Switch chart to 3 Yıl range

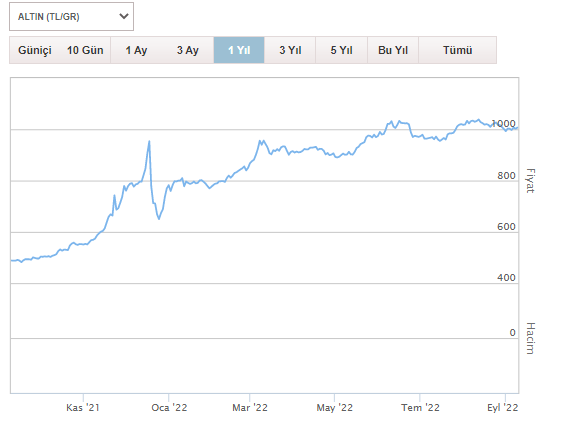point(290,50)
